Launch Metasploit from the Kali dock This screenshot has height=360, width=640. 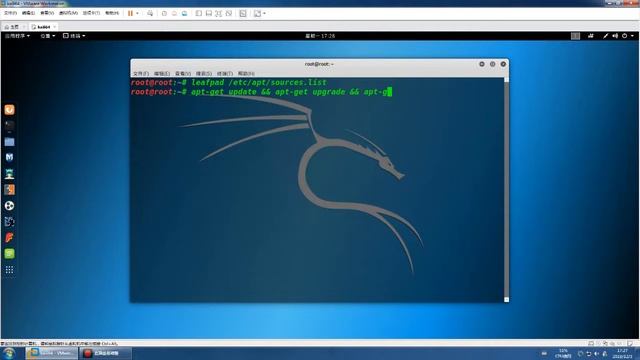coord(9,158)
